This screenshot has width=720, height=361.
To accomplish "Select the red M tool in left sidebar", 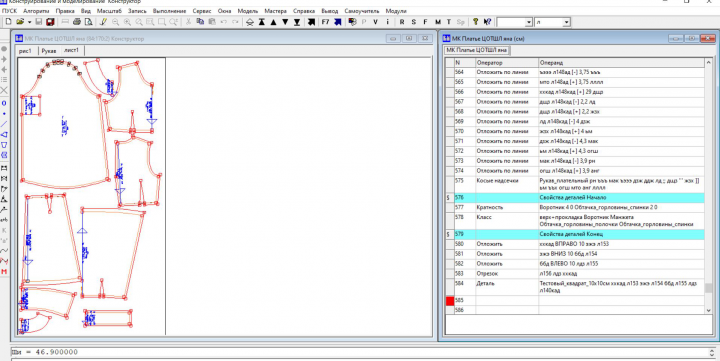I will tap(4, 272).
